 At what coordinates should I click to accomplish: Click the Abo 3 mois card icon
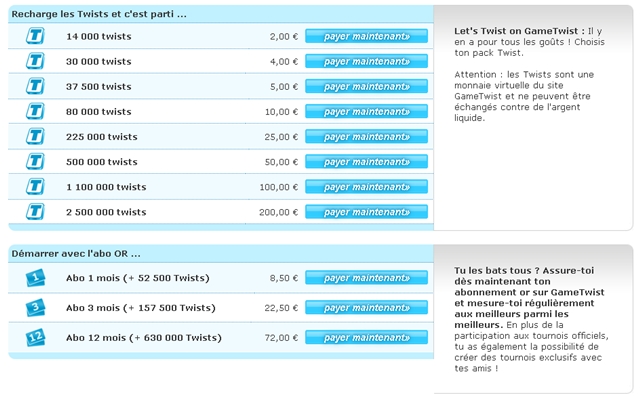(36, 308)
